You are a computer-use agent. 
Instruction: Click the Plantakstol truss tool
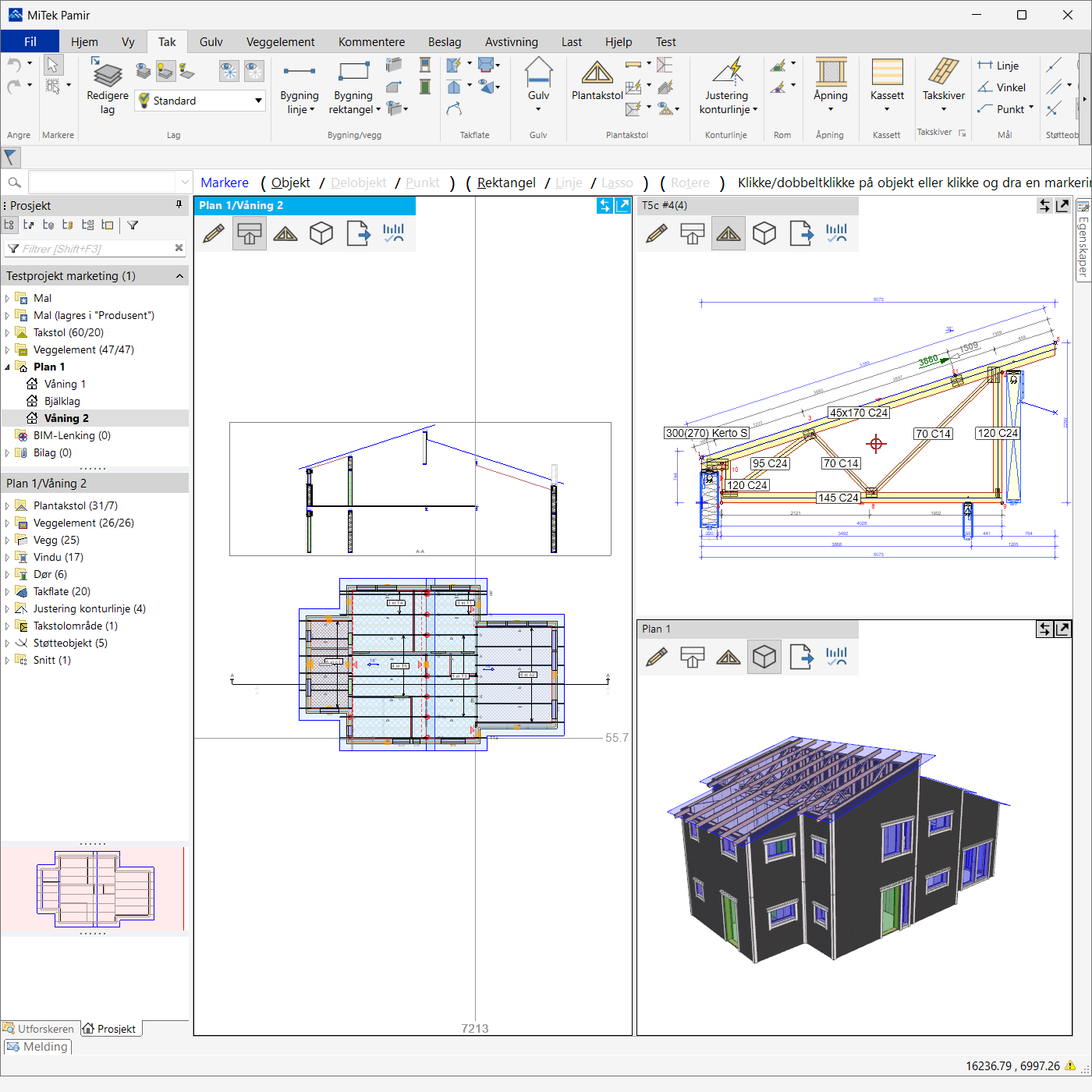(x=597, y=81)
